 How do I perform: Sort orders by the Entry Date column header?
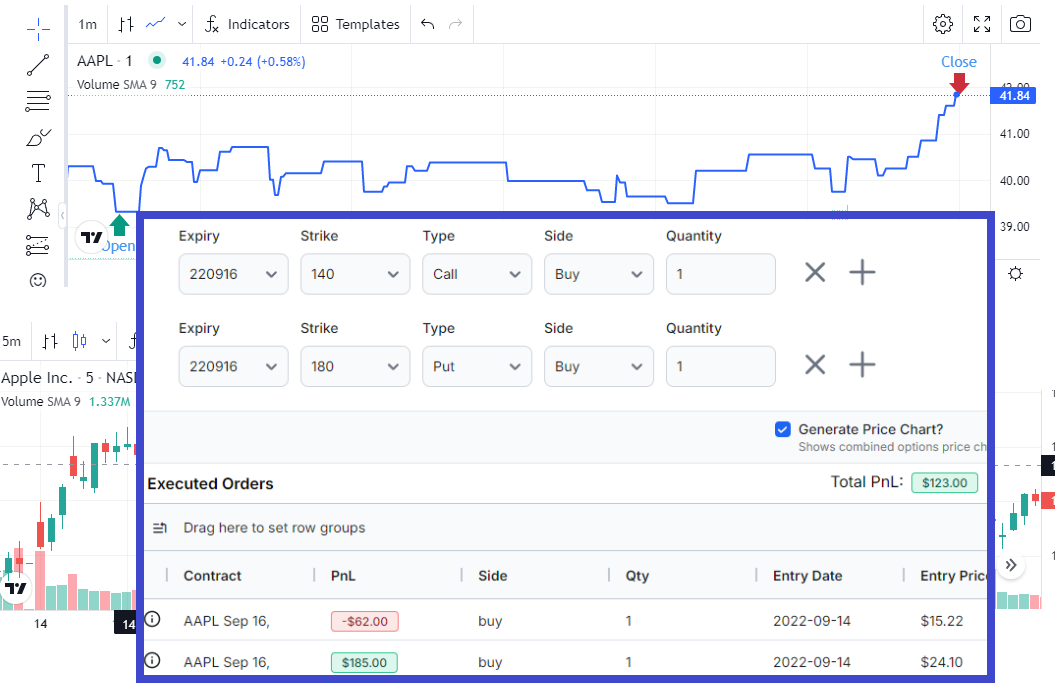click(x=807, y=575)
